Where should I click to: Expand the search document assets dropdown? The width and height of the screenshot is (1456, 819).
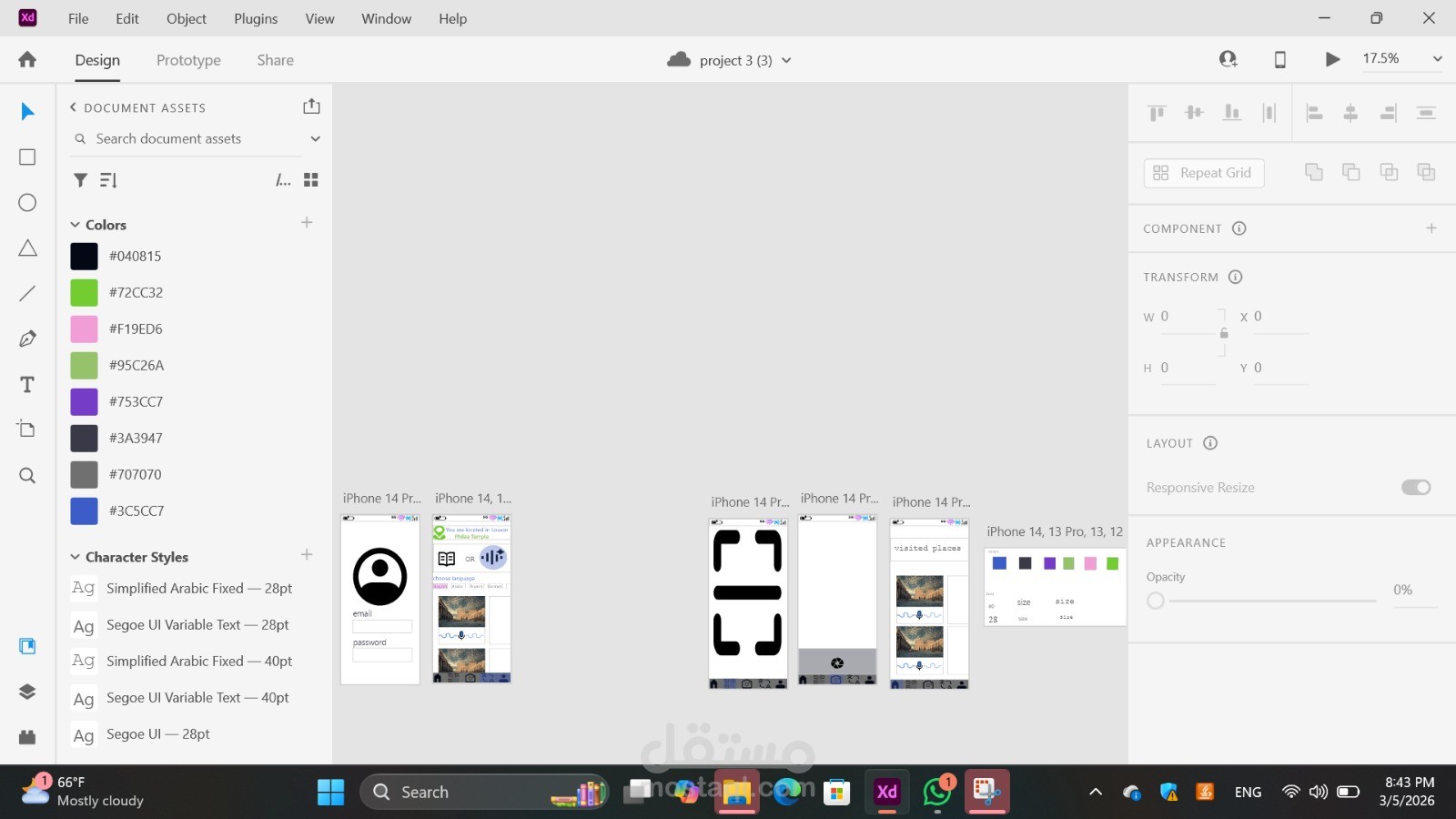click(x=315, y=139)
